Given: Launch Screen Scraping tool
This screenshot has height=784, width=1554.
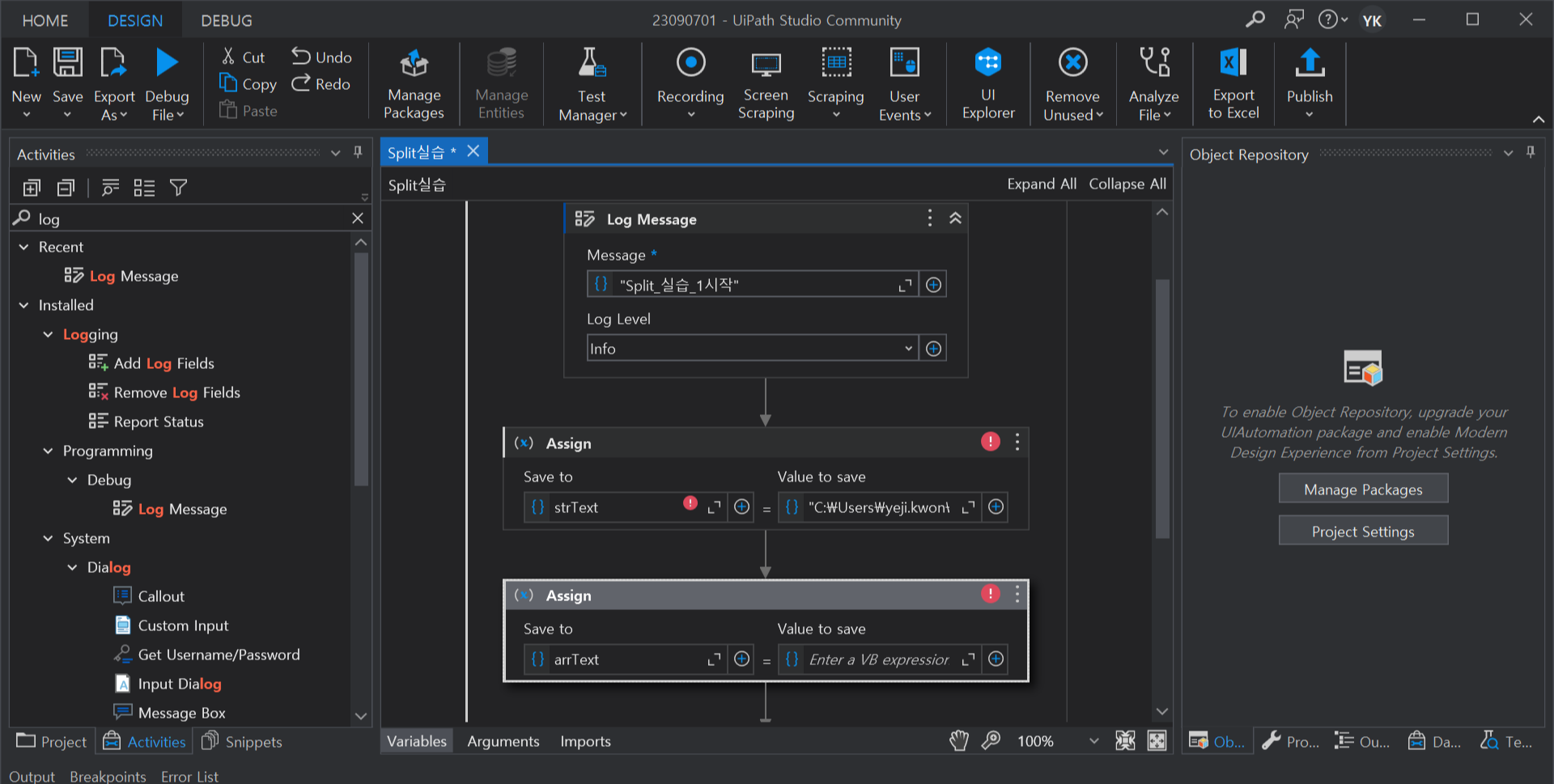Looking at the screenshot, I should [x=766, y=85].
